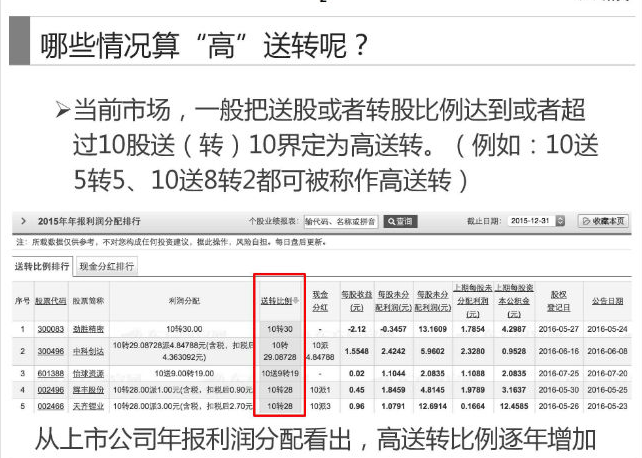Image resolution: width=642 pixels, height=458 pixels.
Task: Select the 2.4242 value in 中科创达 row
Action: pos(393,351)
